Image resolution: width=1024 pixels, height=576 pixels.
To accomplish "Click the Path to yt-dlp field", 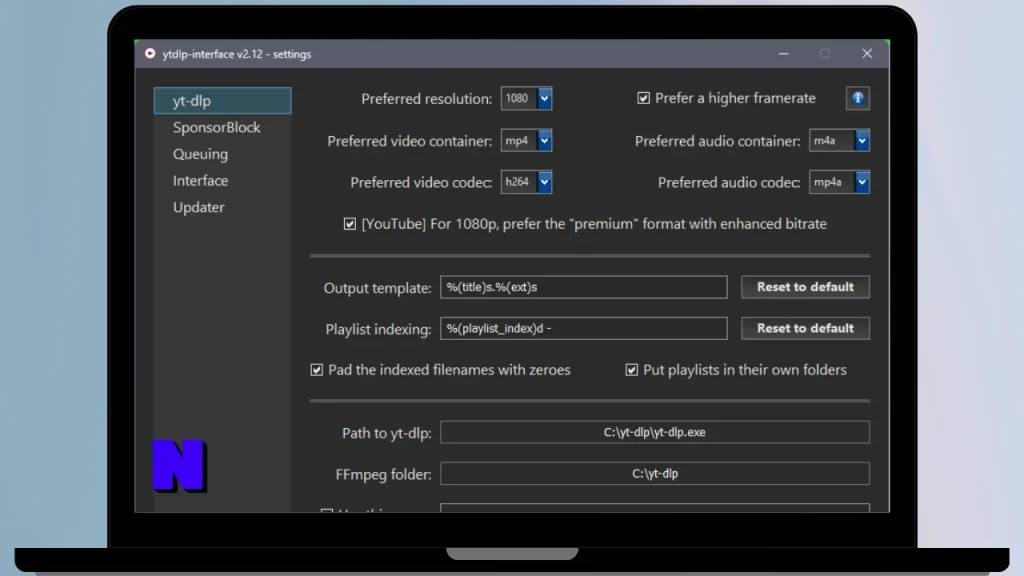I will coord(654,432).
